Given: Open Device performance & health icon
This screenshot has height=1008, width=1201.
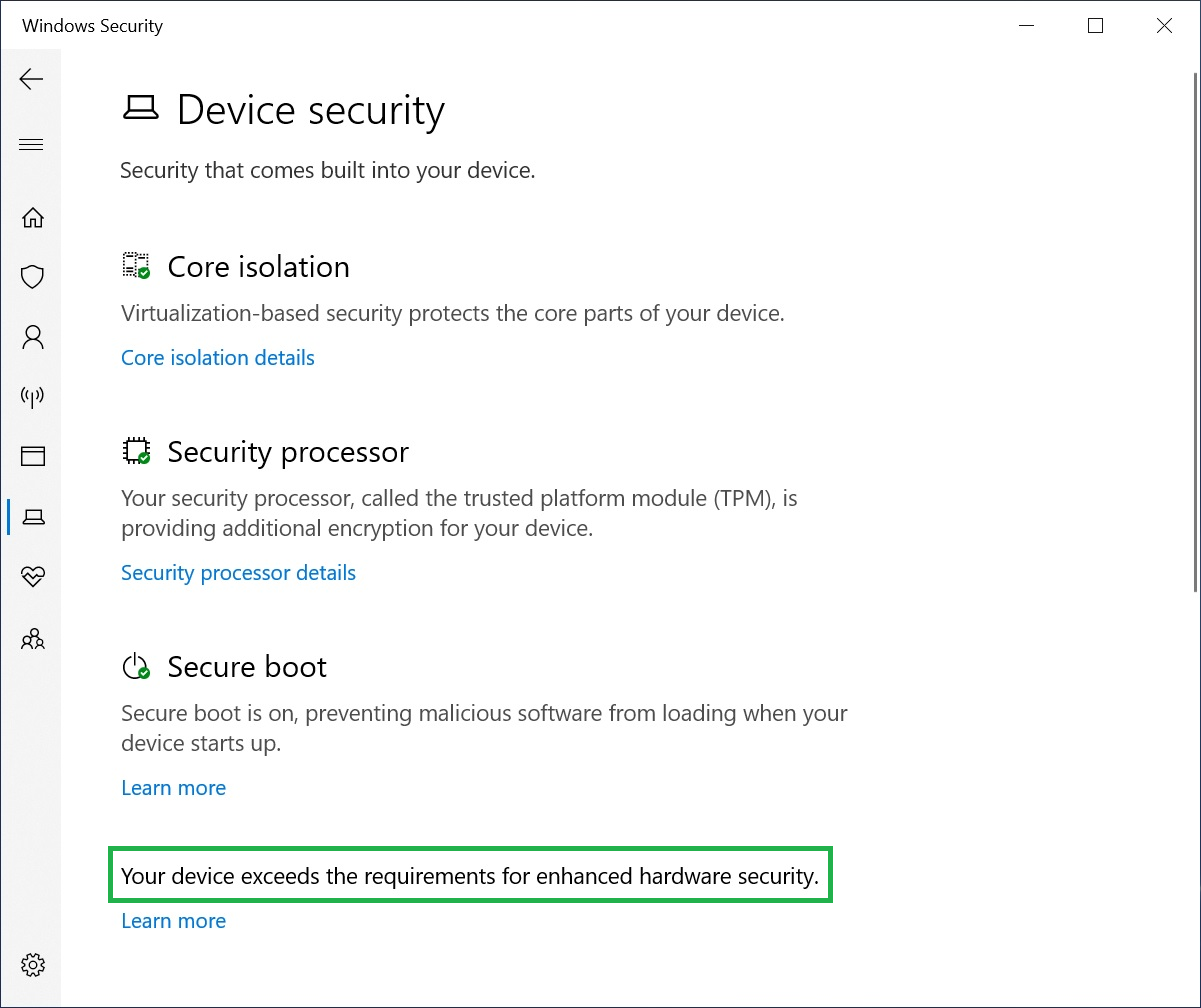Looking at the screenshot, I should 32,577.
